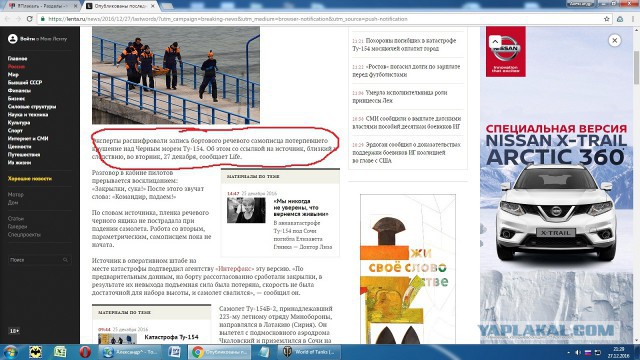Viewport: 640px width, 360px height.
Task: Open the 'Мир' section in sidebar
Action: [x=13, y=74]
